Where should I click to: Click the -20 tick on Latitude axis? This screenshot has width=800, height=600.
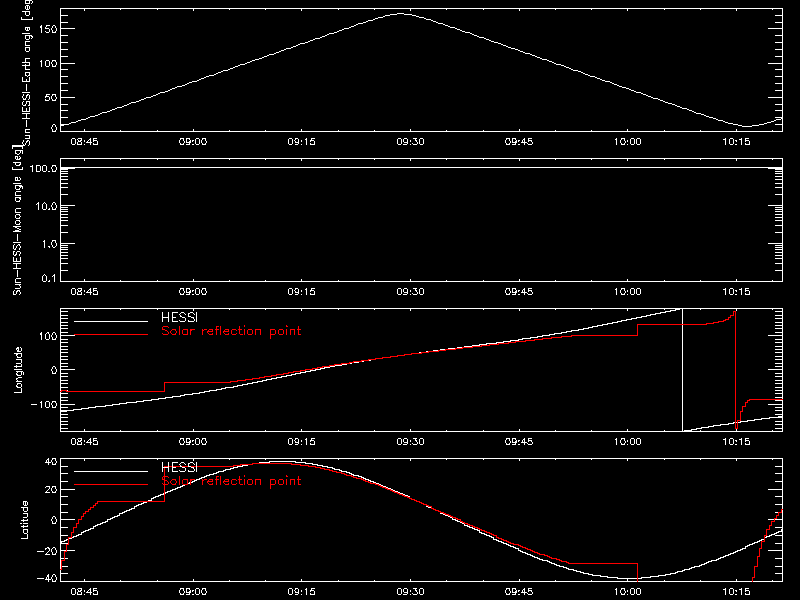tap(47, 551)
